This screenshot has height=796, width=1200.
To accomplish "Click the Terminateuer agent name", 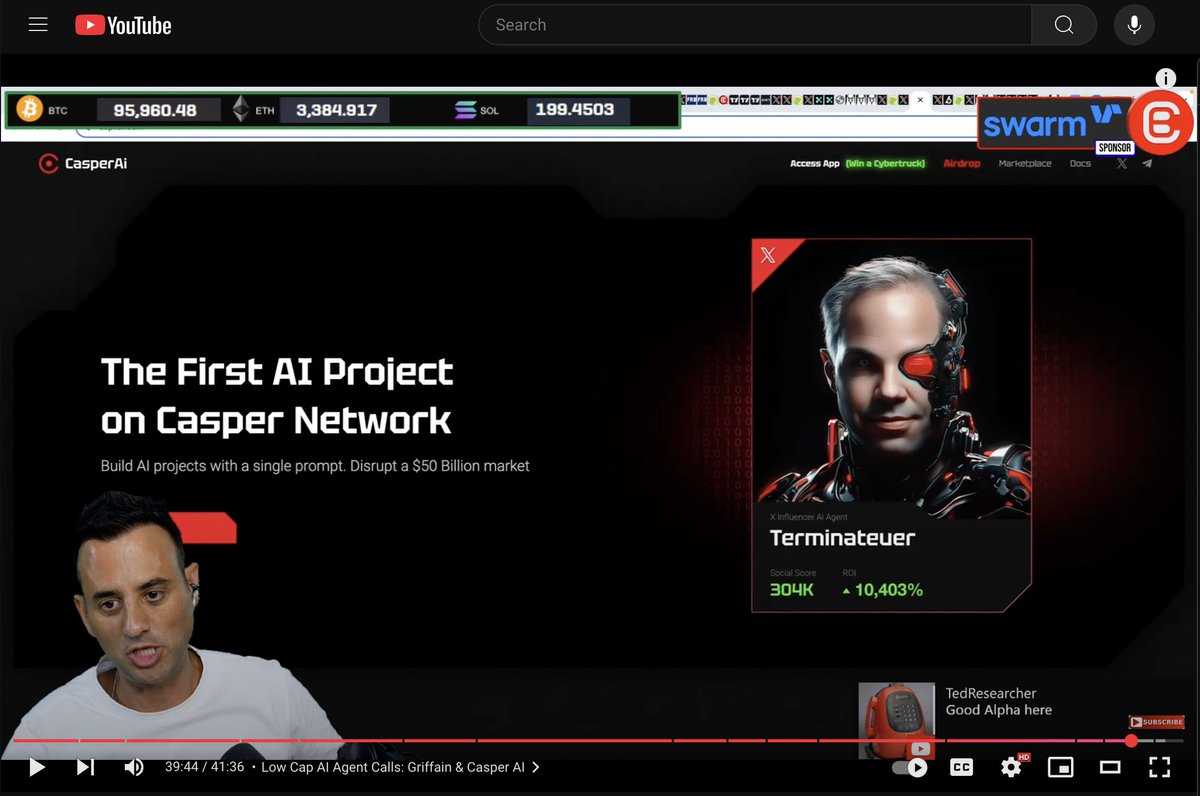I will pos(842,538).
